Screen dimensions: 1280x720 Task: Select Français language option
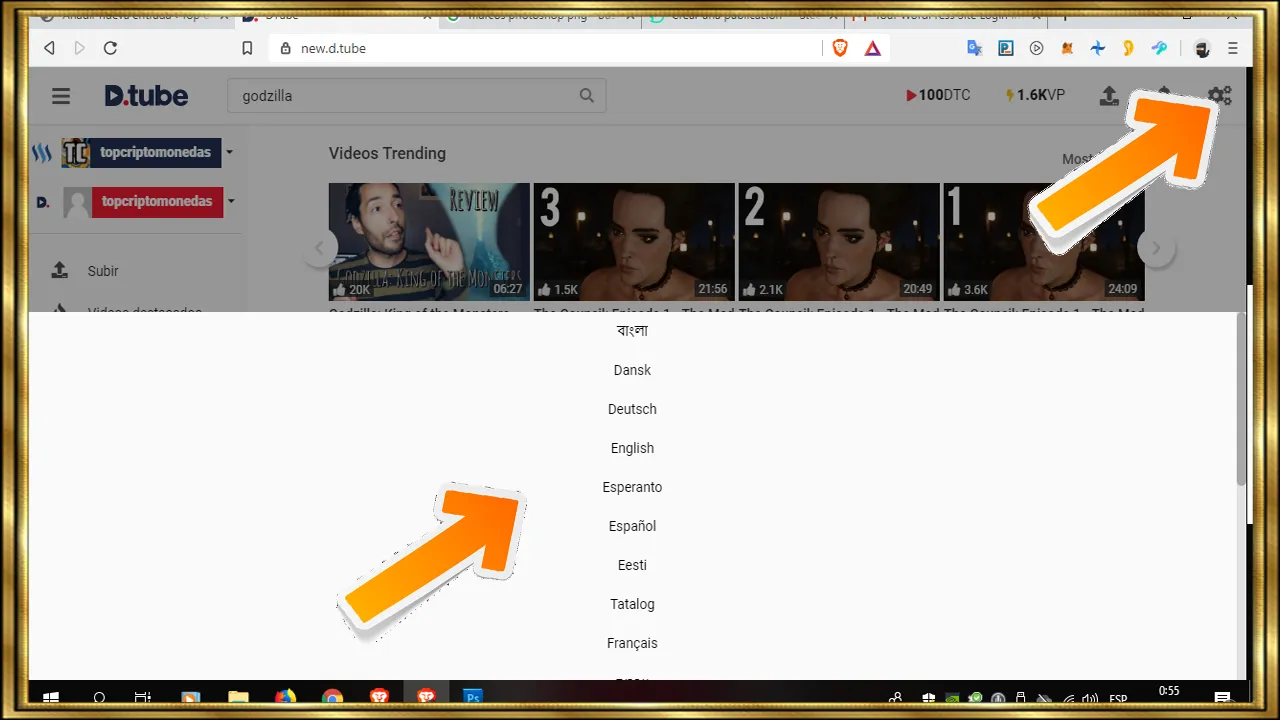(632, 643)
